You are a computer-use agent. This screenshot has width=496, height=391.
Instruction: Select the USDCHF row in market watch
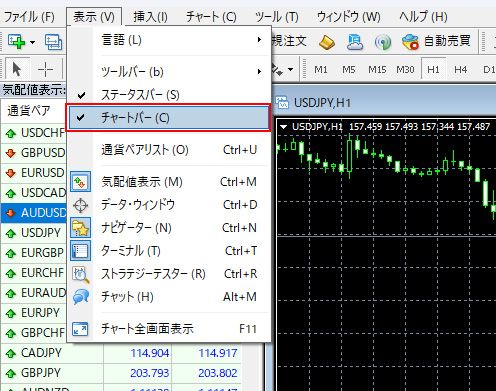pyautogui.click(x=34, y=133)
